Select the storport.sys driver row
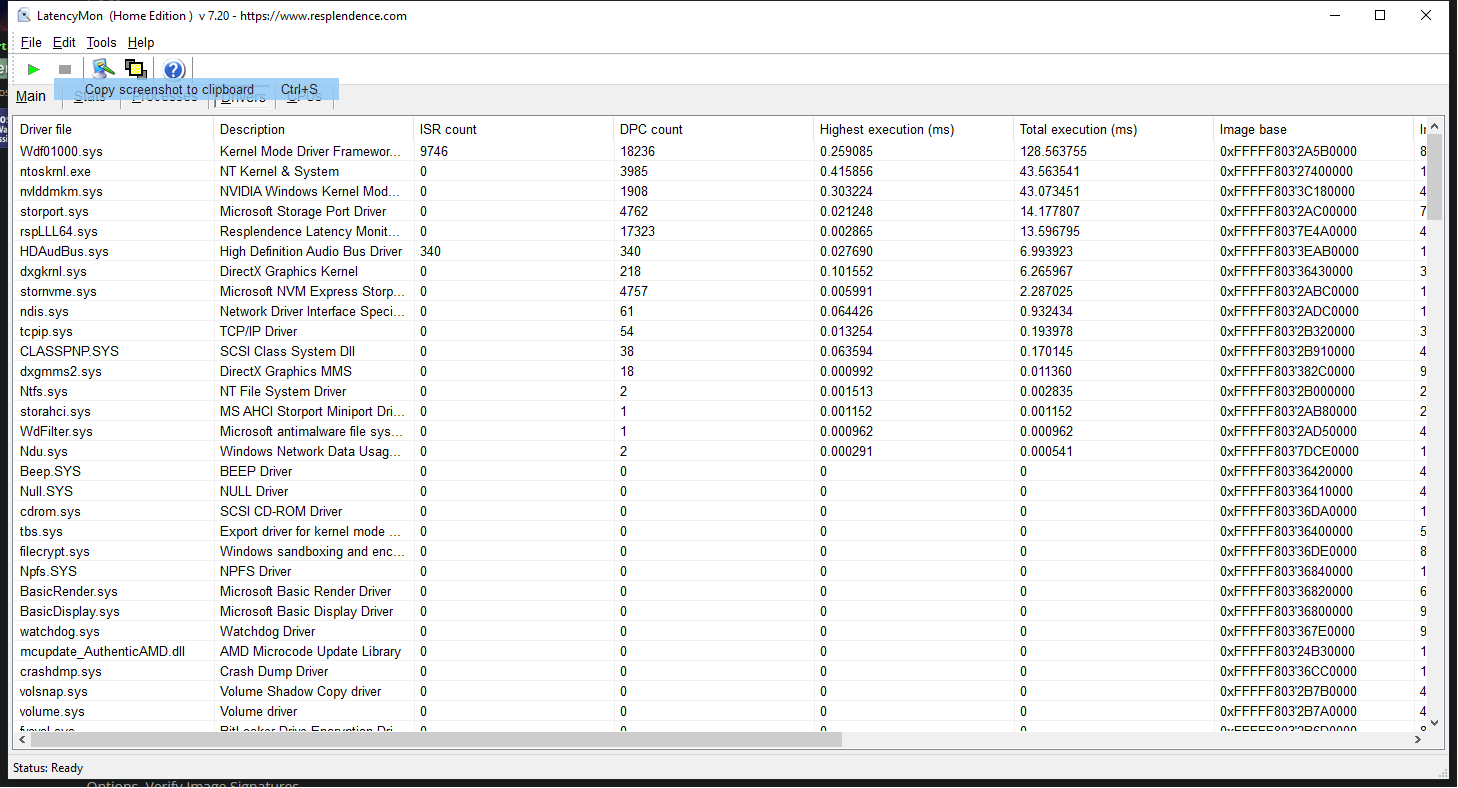1458x788 pixels. pos(720,211)
